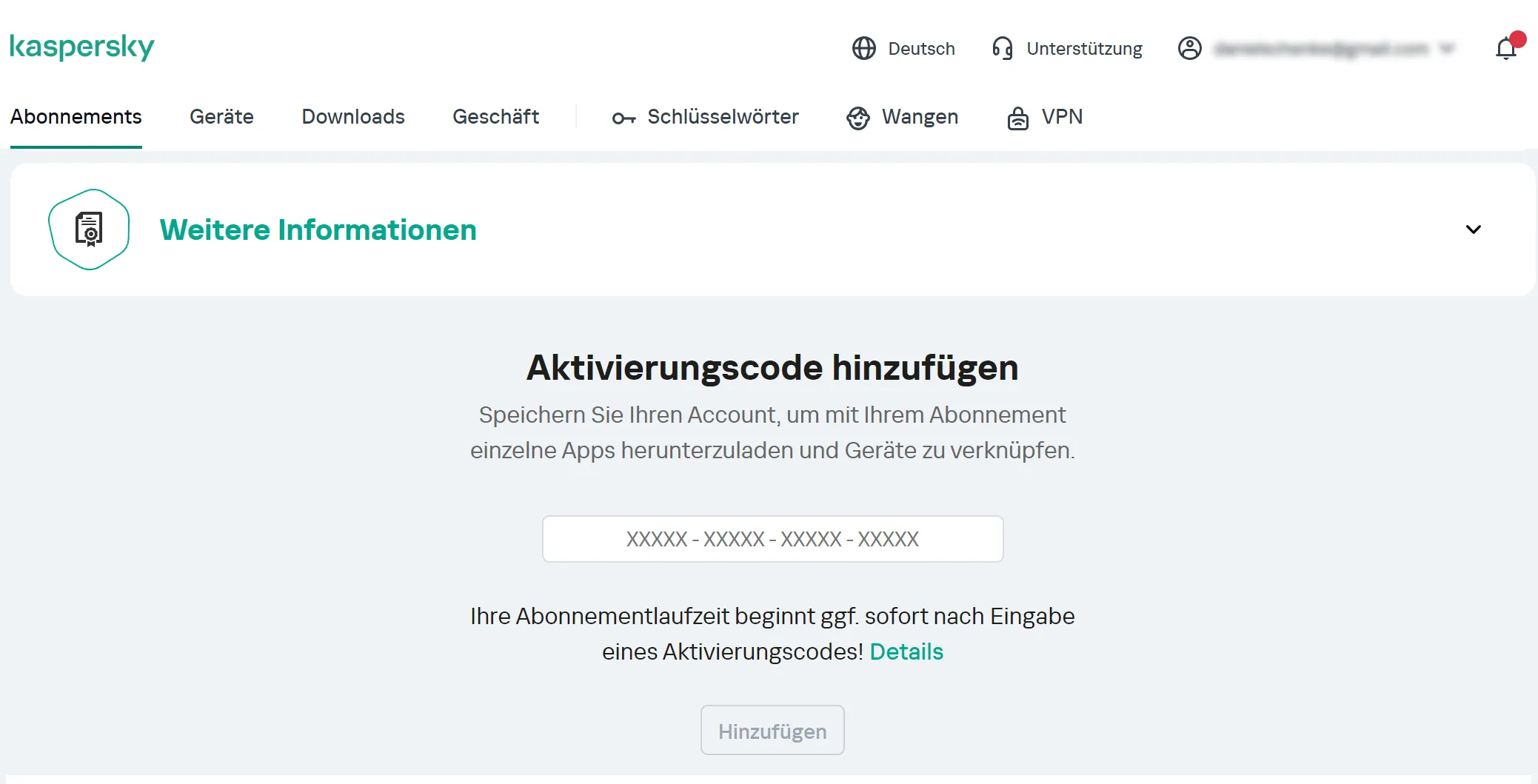Click the key icon for Schlüsselwörter

tap(623, 118)
